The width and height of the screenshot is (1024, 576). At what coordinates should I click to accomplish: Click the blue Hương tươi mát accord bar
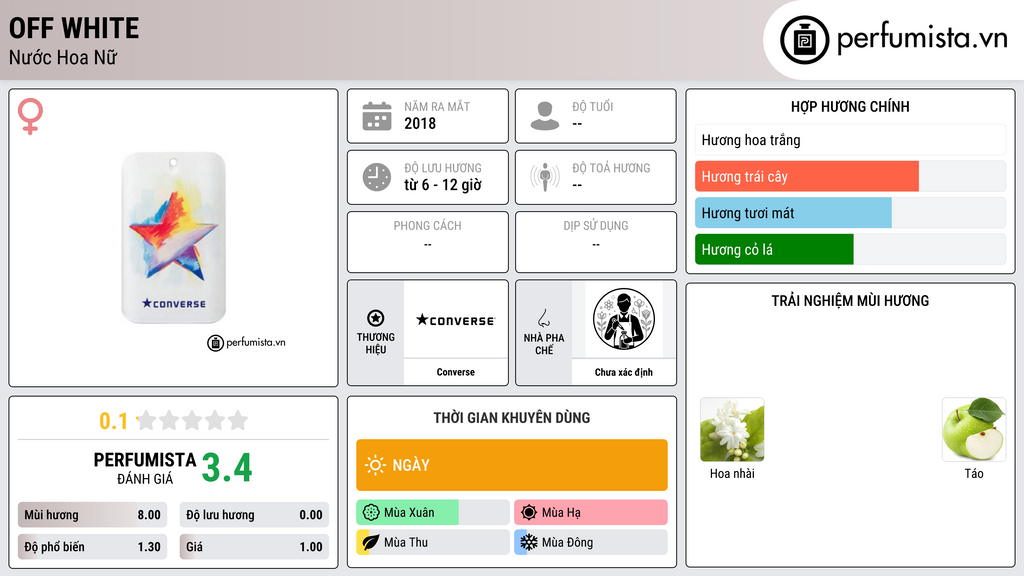[793, 213]
